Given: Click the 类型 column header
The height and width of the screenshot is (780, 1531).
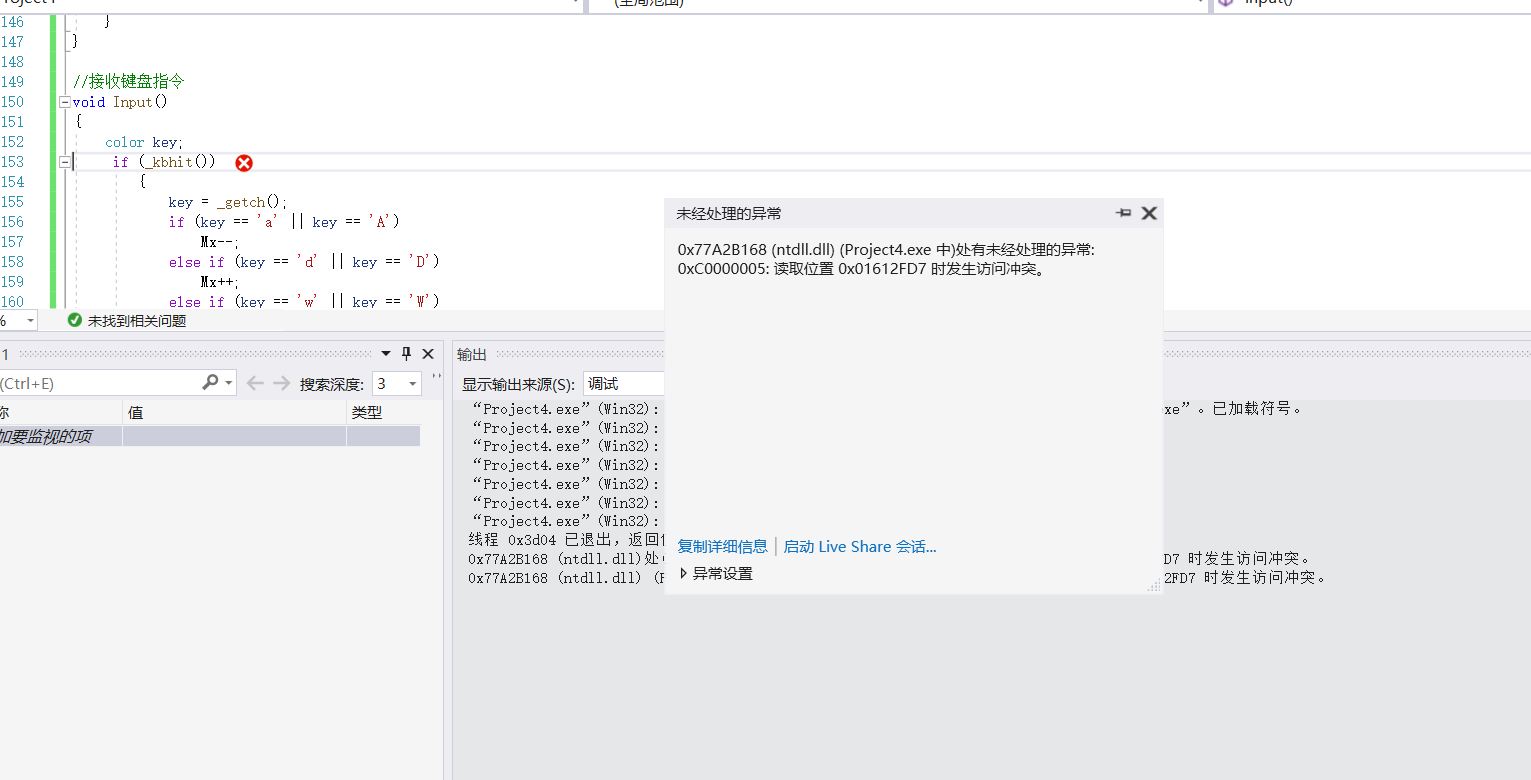Looking at the screenshot, I should pos(382,412).
